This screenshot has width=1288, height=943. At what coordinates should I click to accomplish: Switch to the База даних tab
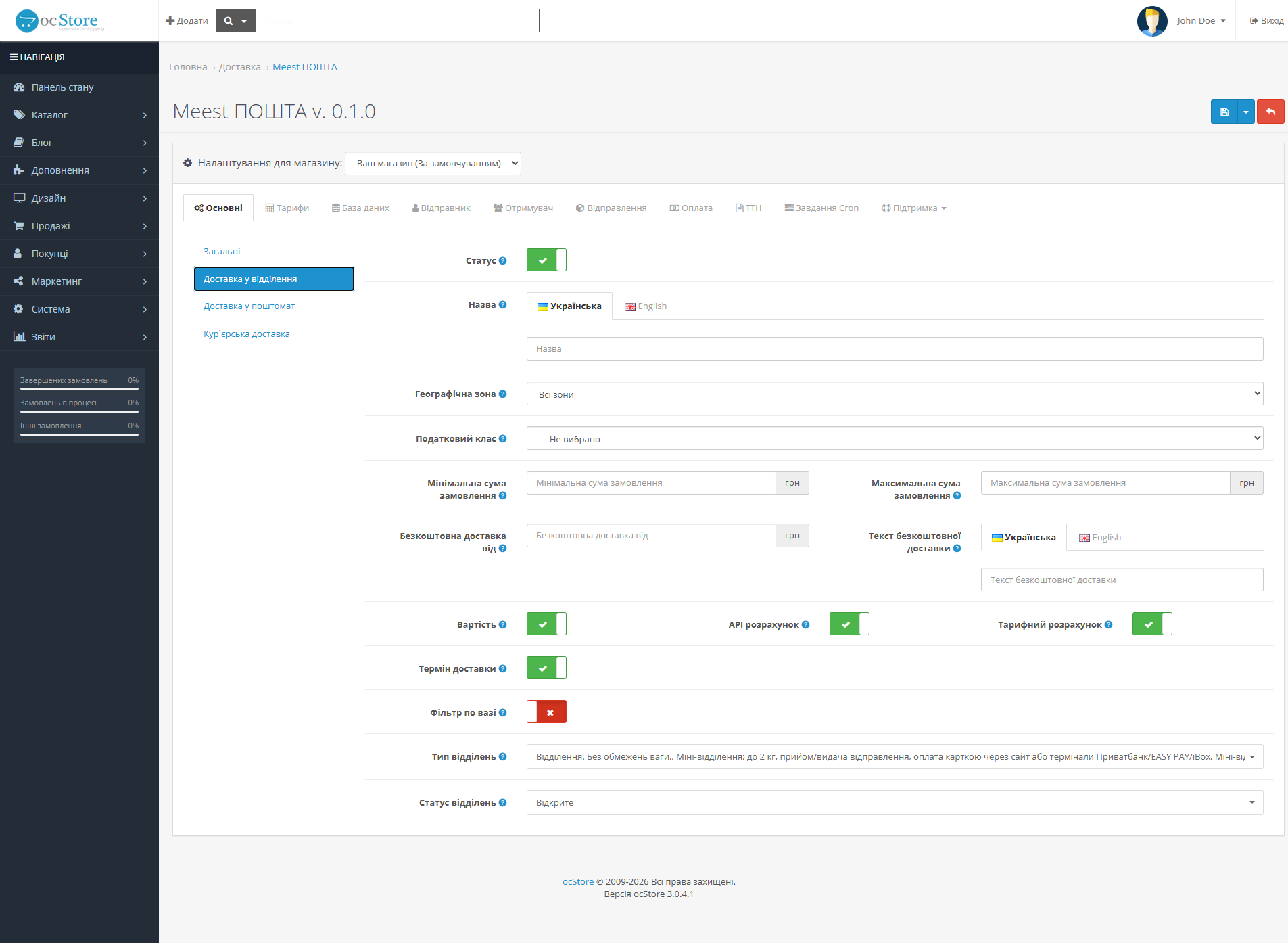coord(360,208)
